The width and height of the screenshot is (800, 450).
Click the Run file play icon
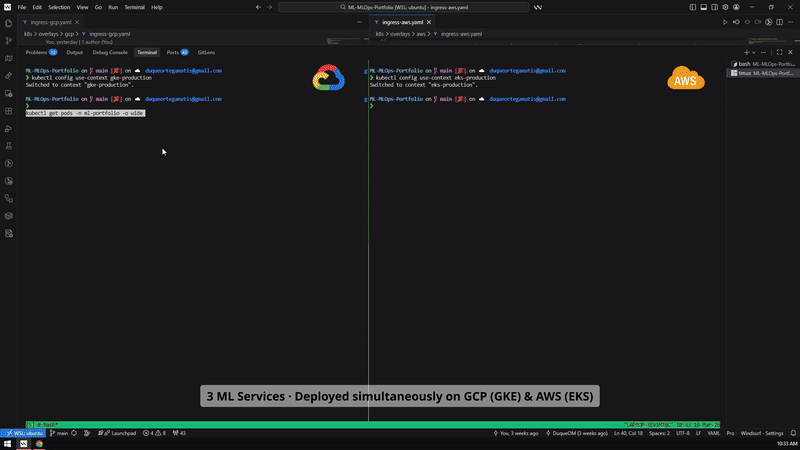(x=725, y=22)
